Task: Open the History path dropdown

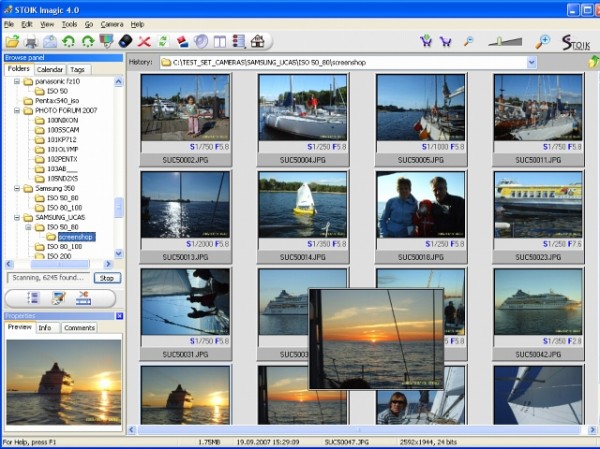Action: click(x=532, y=63)
